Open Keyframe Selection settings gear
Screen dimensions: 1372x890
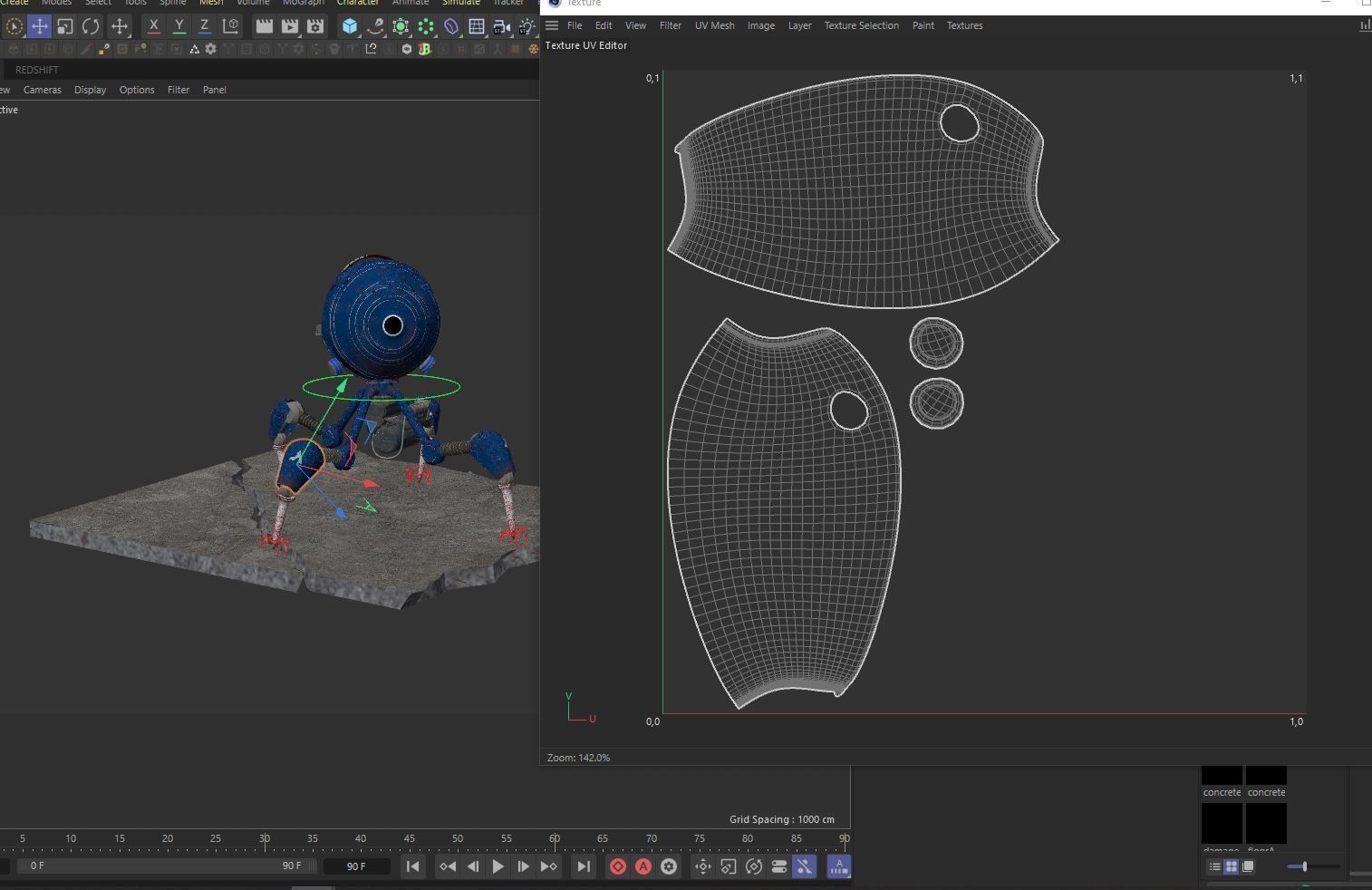669,866
